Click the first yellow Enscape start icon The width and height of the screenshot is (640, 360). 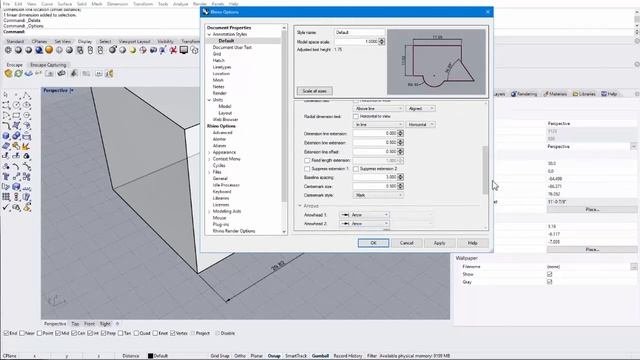coord(8,73)
